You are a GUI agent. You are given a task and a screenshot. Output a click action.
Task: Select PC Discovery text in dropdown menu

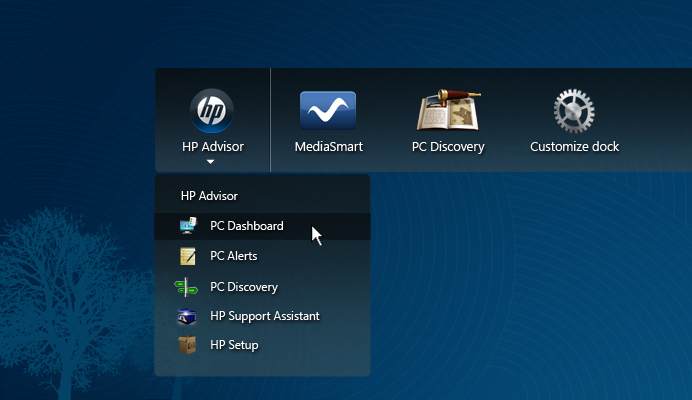[x=243, y=287]
